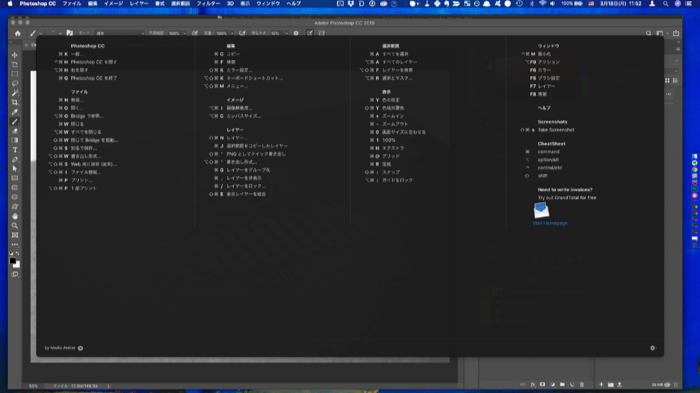Click Take Screenshot in CheatSheet

pyautogui.click(x=556, y=130)
